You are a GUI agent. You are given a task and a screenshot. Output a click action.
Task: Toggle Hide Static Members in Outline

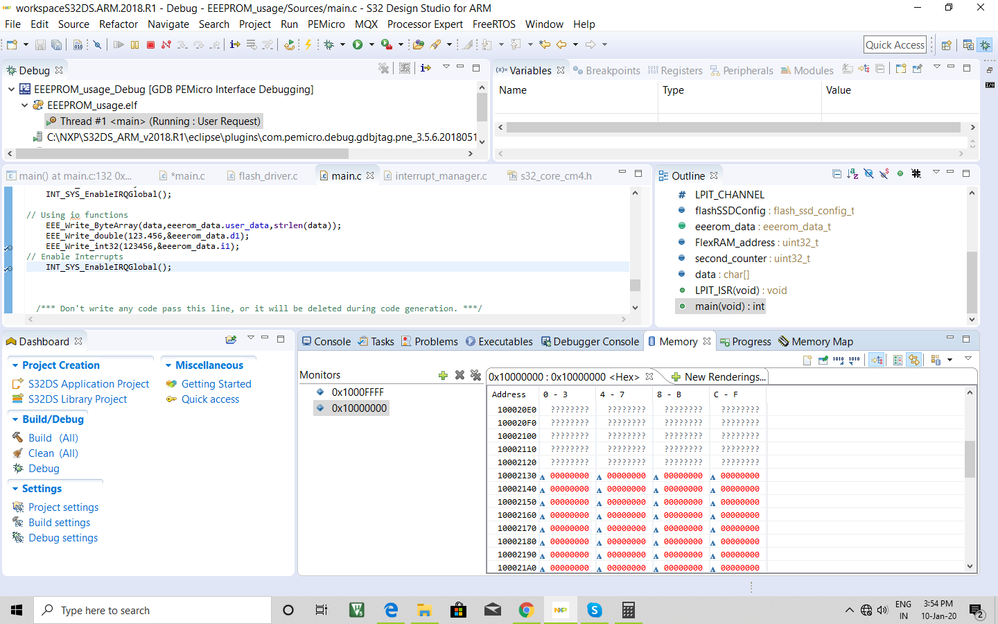coord(884,175)
